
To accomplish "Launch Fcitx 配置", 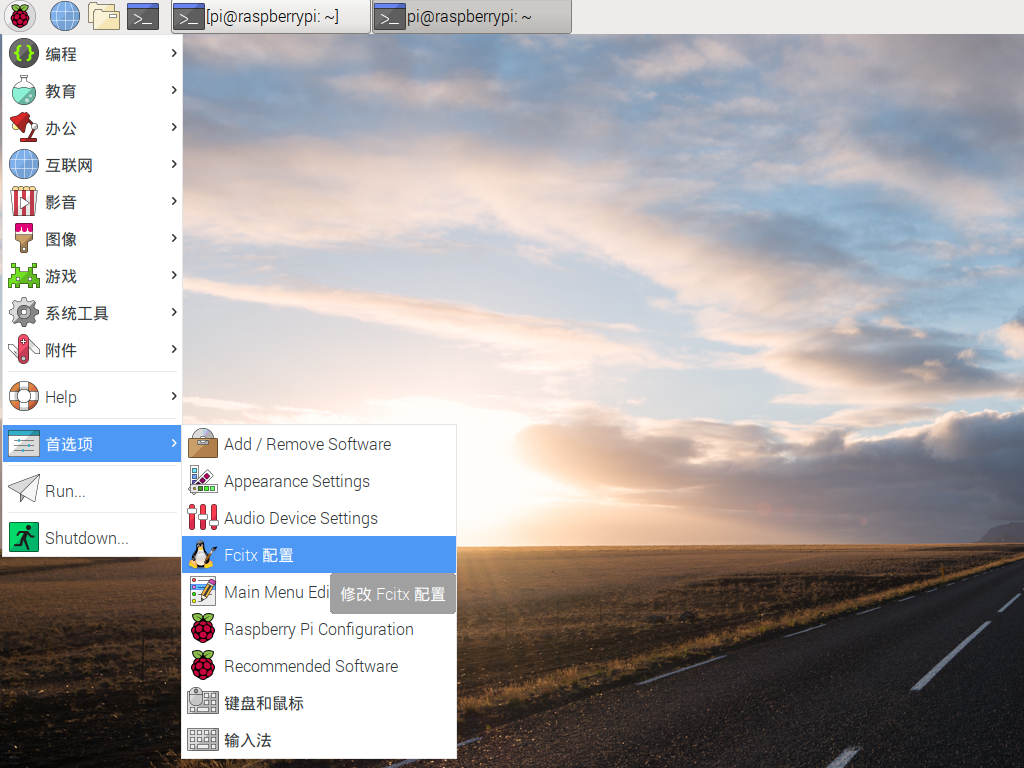I will pos(319,554).
